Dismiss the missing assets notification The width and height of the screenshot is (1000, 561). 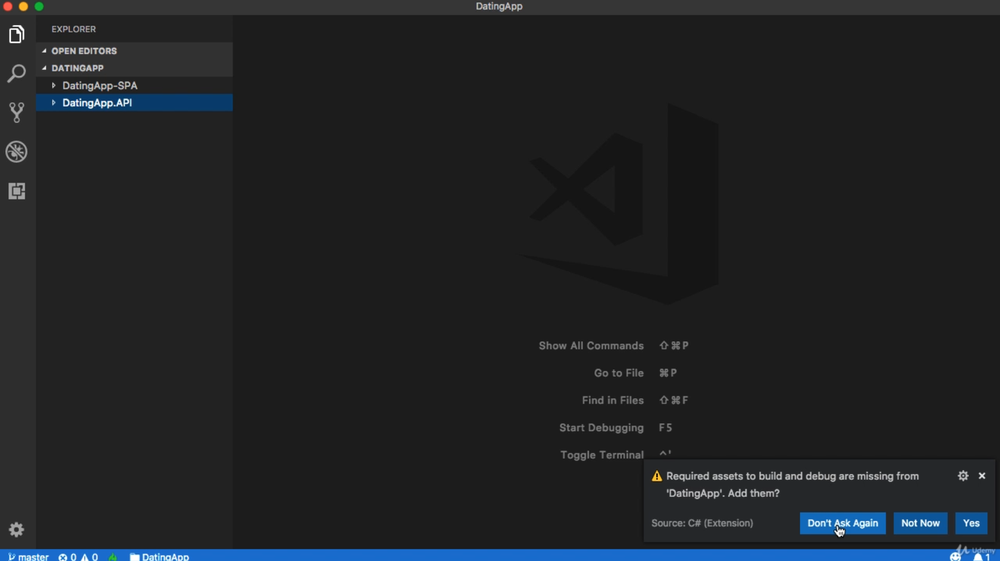[982, 476]
